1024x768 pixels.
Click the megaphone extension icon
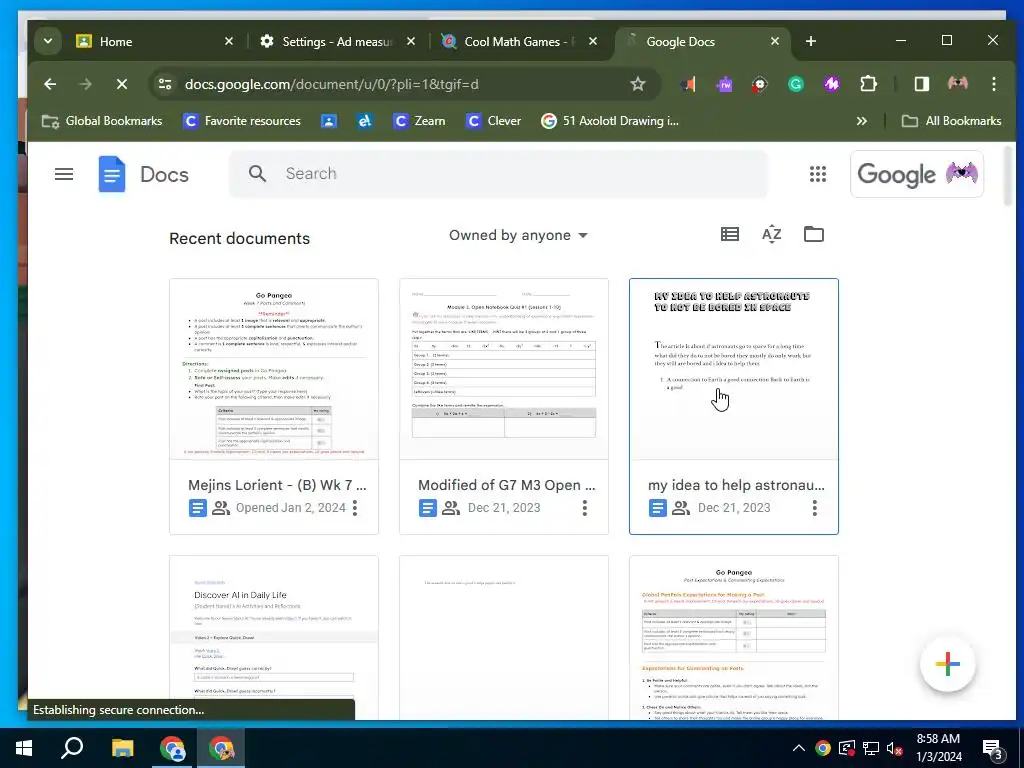click(x=688, y=84)
